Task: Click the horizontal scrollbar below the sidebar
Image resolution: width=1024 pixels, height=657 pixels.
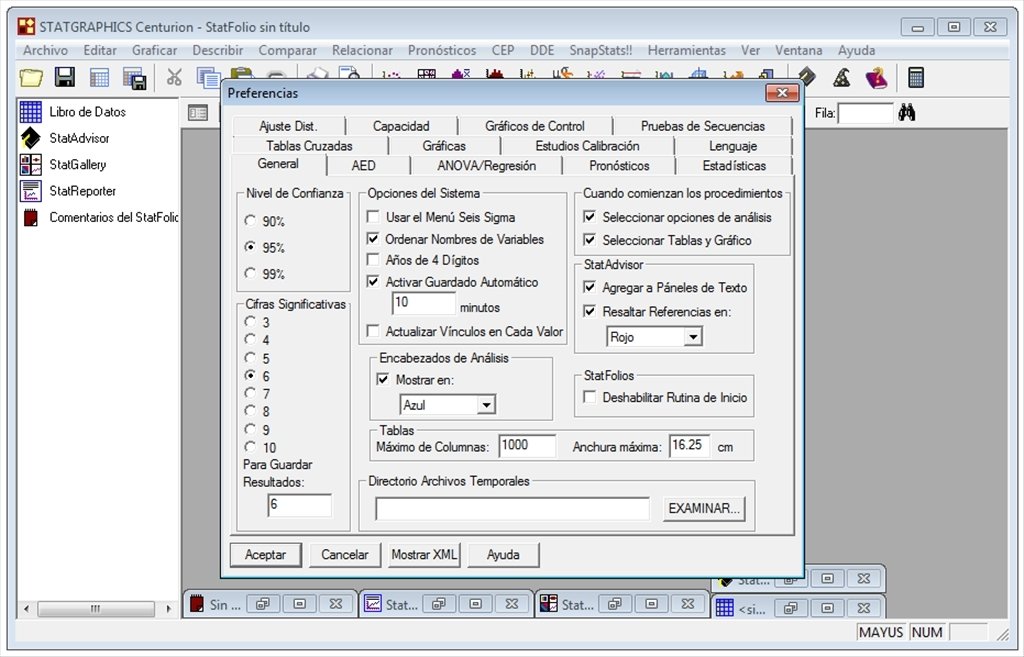Action: [x=95, y=607]
